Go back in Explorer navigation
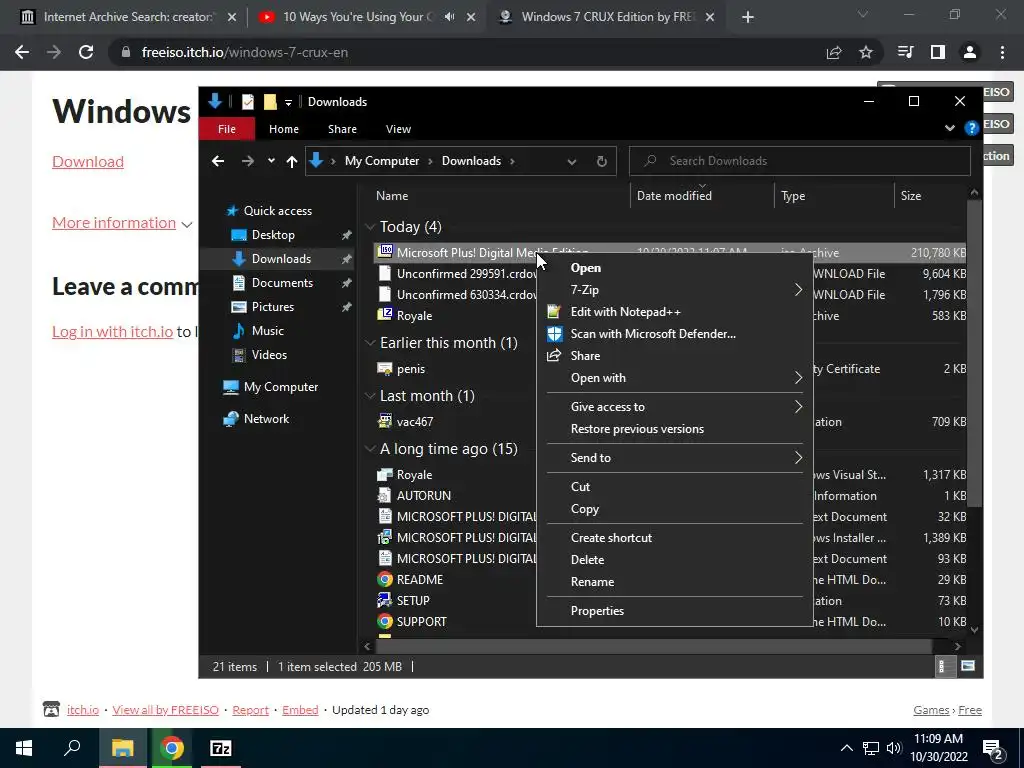 [x=218, y=161]
